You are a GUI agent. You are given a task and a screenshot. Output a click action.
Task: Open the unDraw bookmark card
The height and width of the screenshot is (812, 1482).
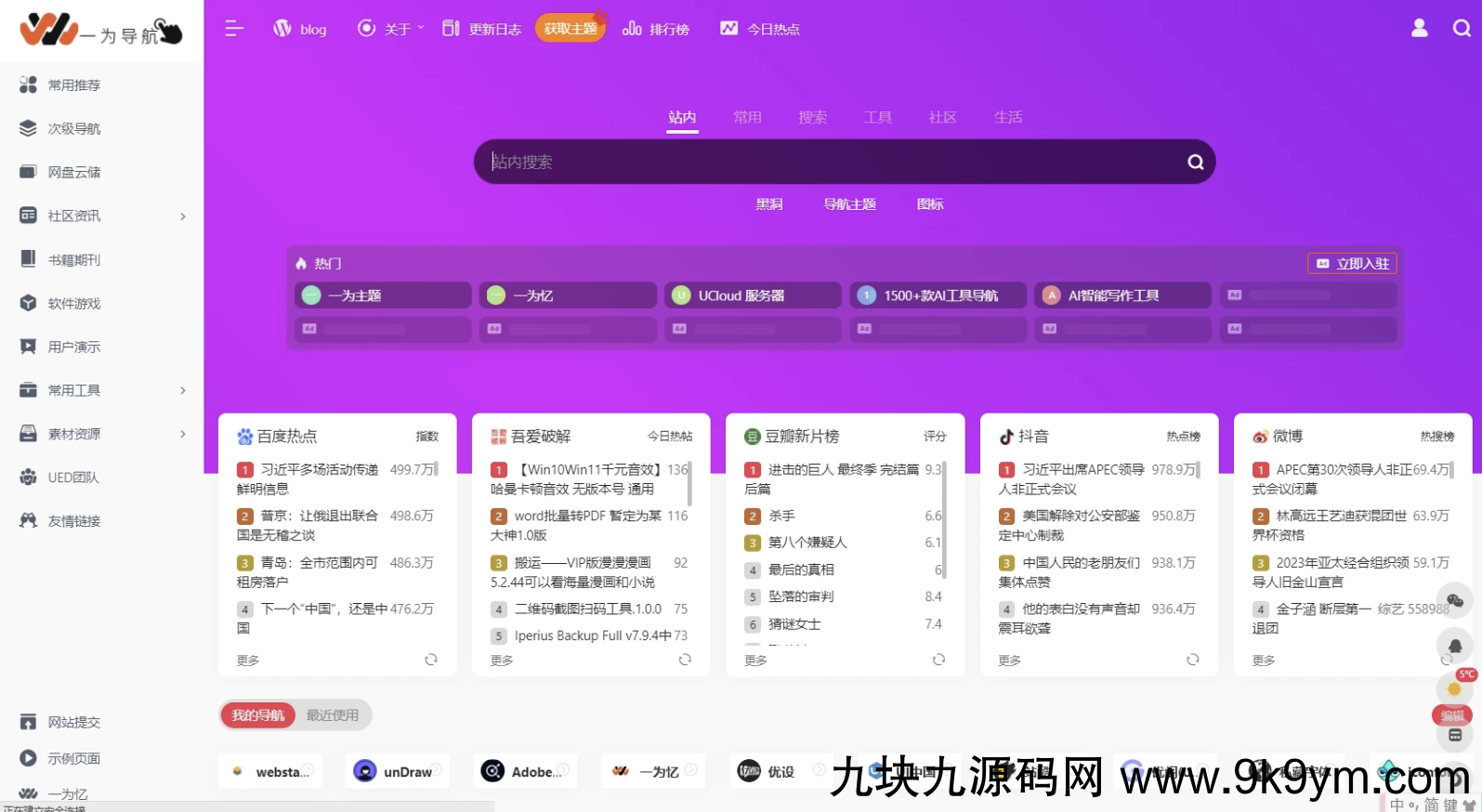click(x=398, y=771)
